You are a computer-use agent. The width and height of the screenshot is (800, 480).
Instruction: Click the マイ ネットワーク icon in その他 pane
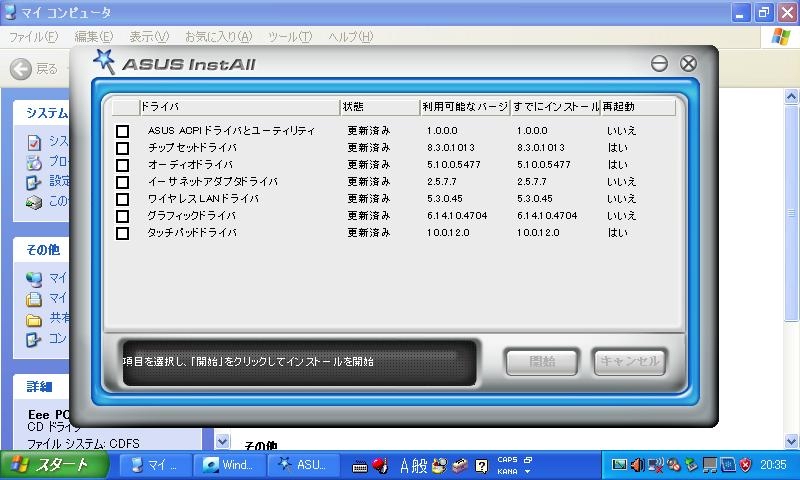click(34, 279)
